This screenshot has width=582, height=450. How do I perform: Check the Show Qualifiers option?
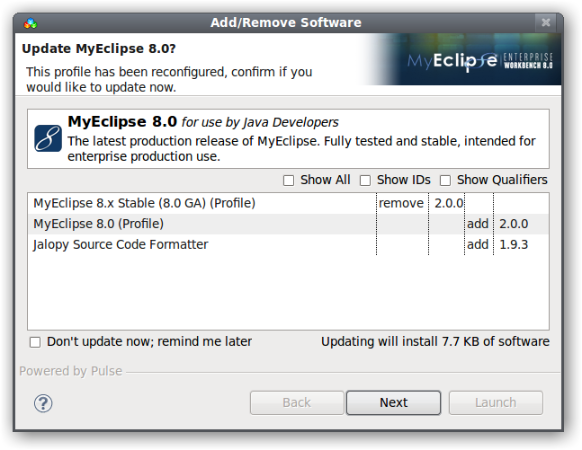445,180
